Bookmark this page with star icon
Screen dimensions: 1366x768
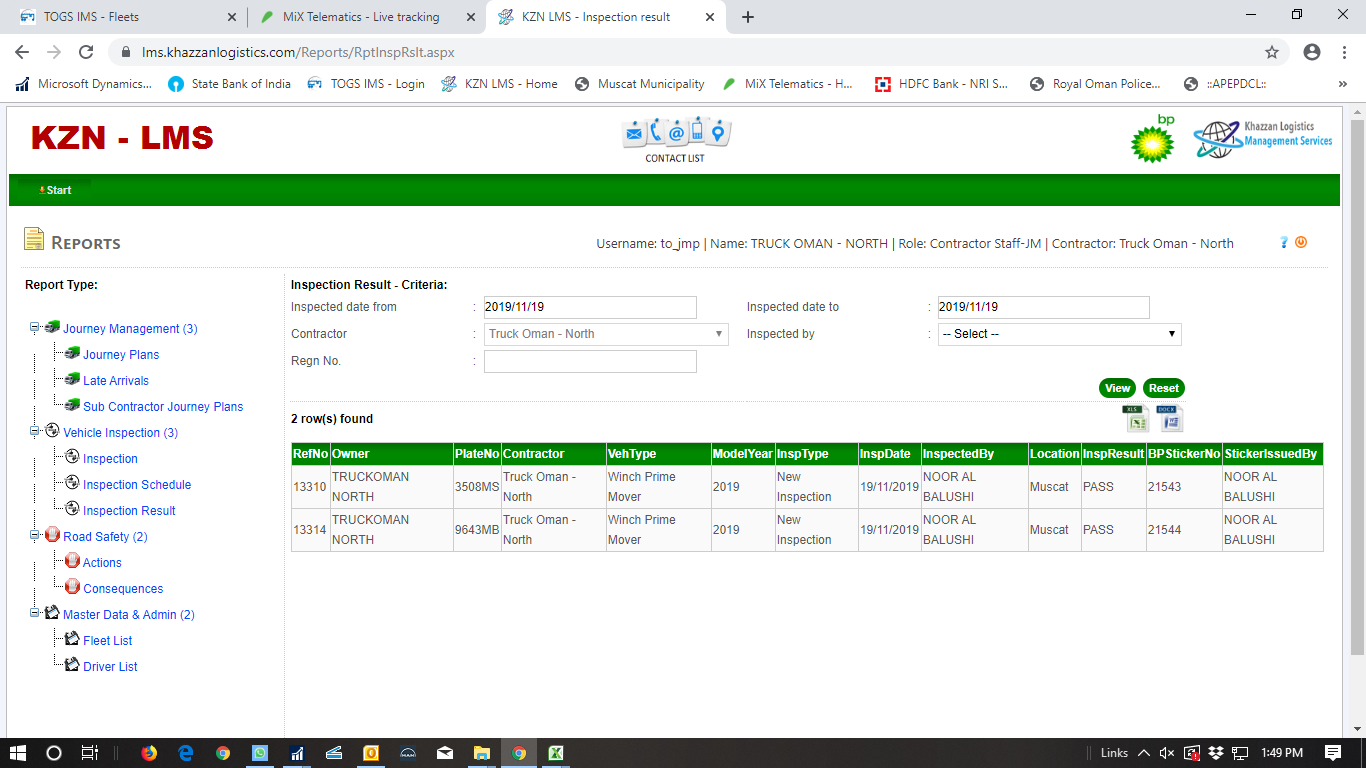[1272, 52]
